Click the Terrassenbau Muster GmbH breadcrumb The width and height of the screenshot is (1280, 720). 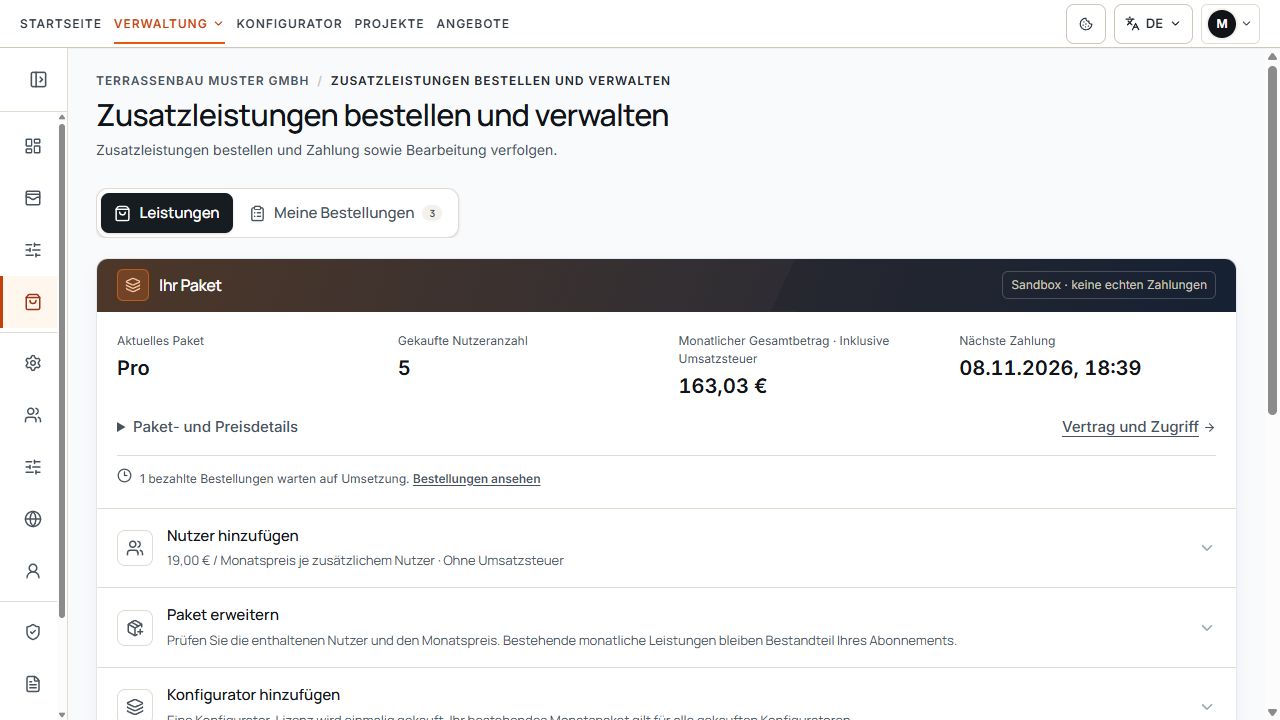coord(203,81)
